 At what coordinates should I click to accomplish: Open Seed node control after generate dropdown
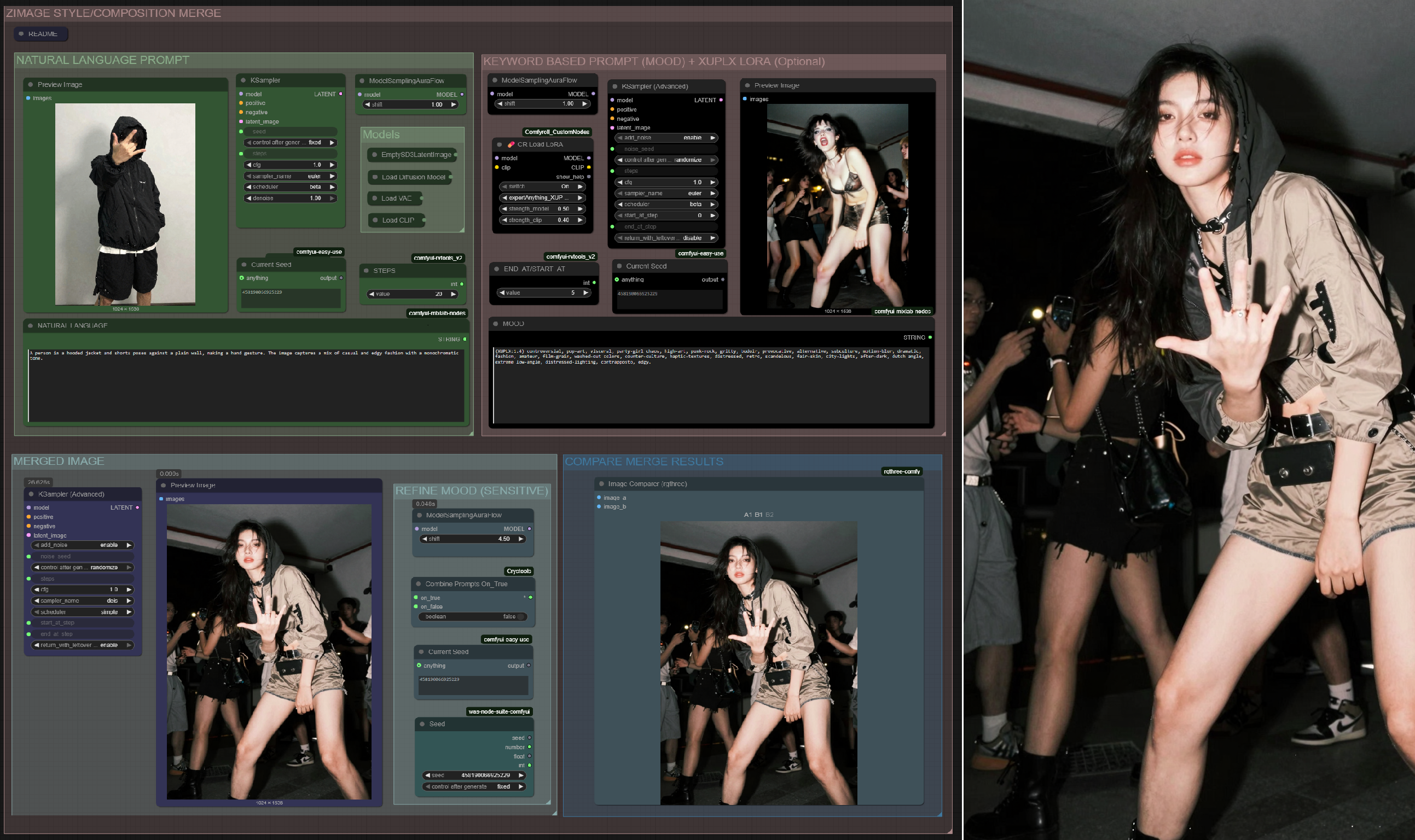473,787
